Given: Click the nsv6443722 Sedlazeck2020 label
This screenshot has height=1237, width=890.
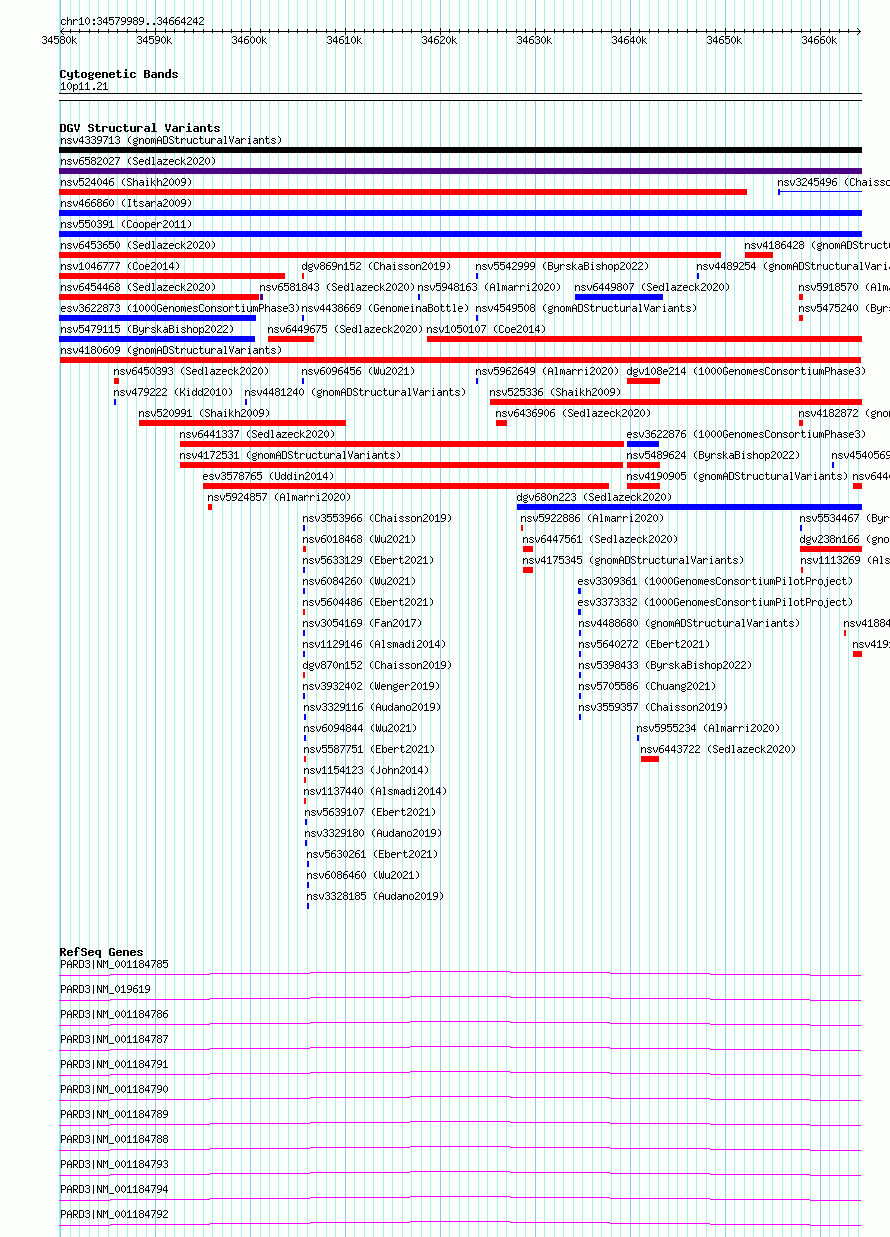Looking at the screenshot, I should pyautogui.click(x=719, y=749).
